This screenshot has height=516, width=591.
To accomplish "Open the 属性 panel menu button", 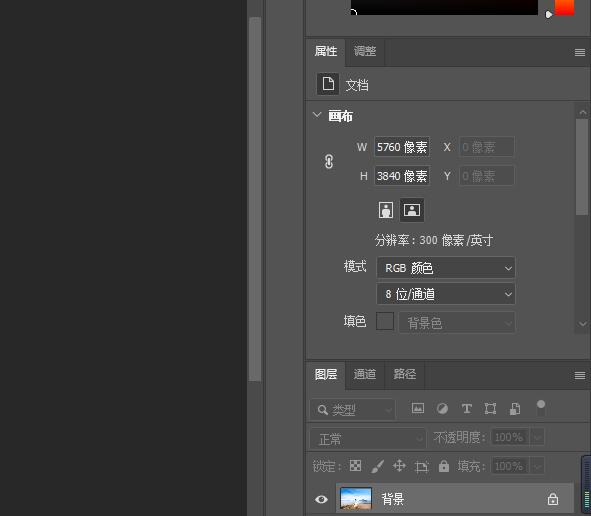I will [x=580, y=52].
